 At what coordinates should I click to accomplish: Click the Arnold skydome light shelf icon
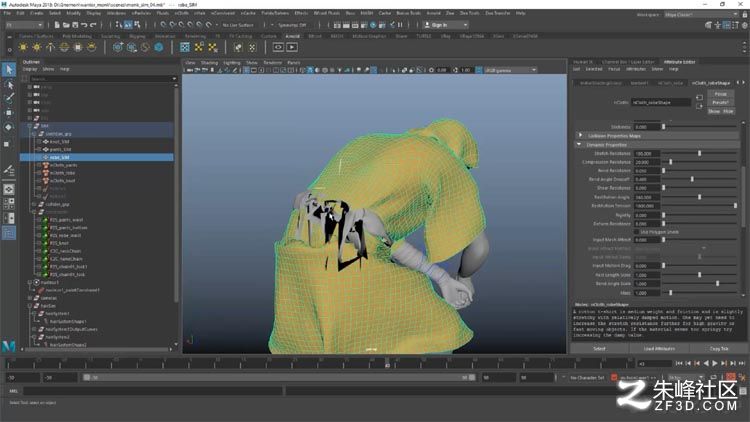[64, 47]
